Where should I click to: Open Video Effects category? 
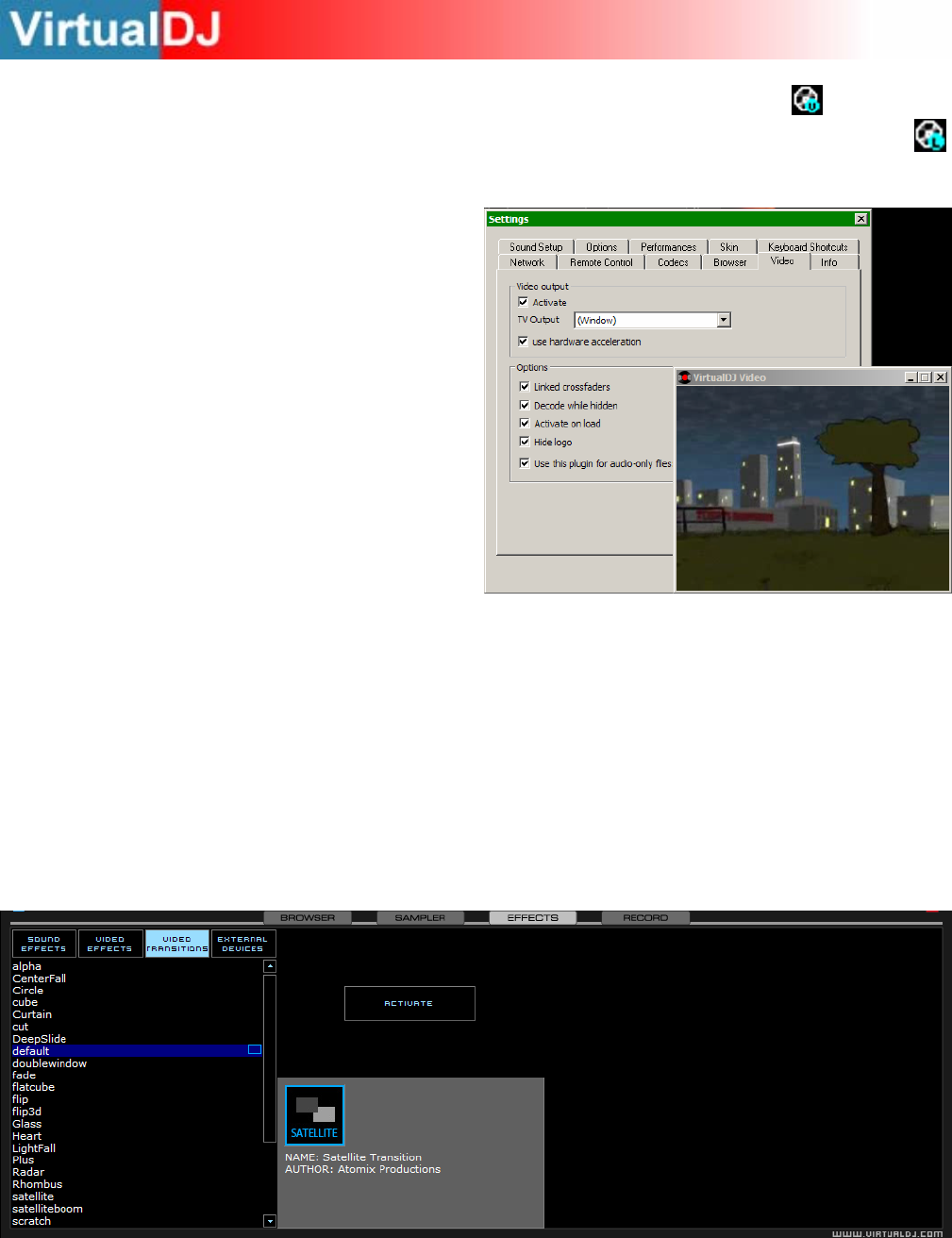tap(110, 944)
